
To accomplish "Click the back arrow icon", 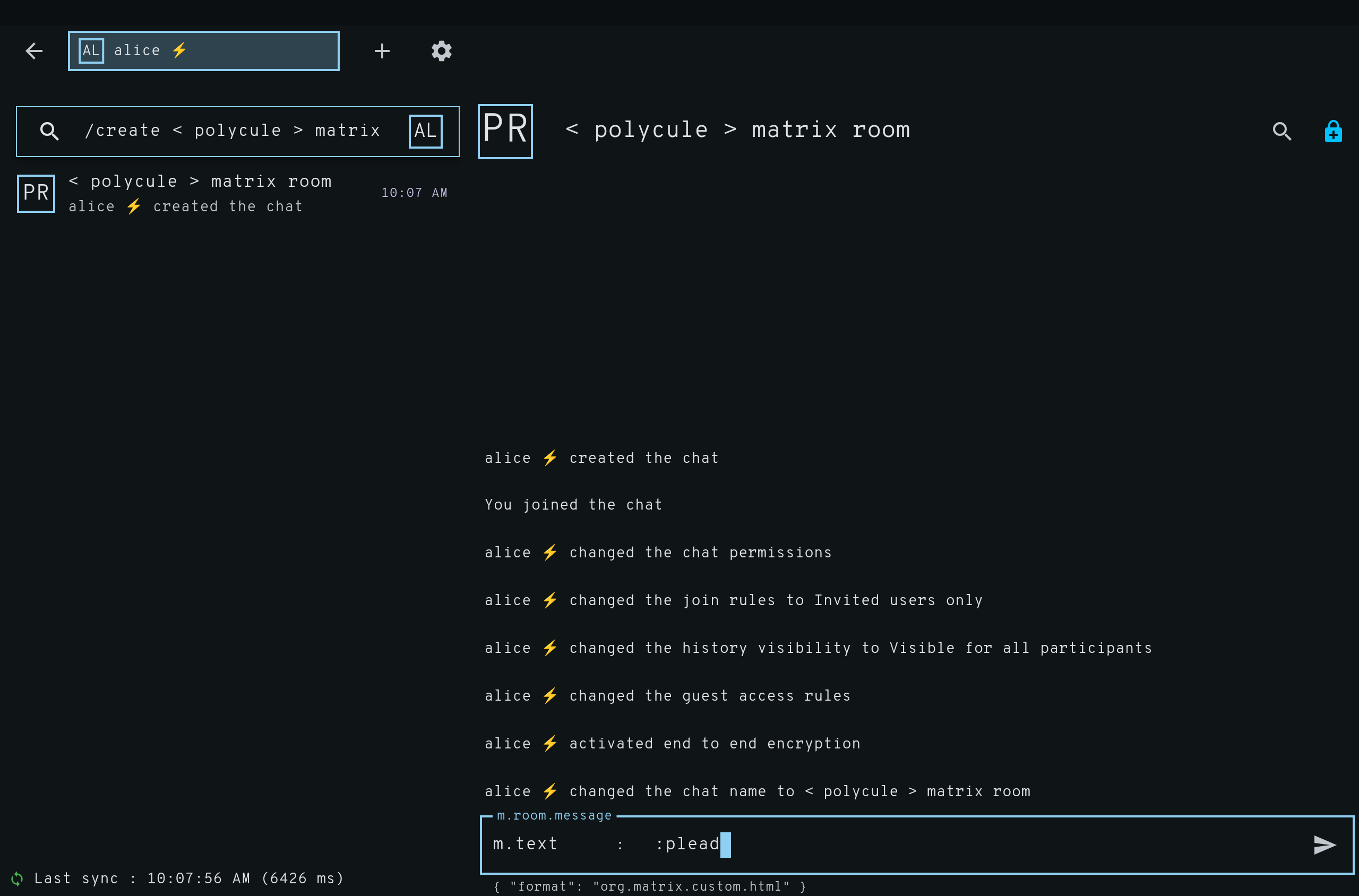I will [35, 51].
